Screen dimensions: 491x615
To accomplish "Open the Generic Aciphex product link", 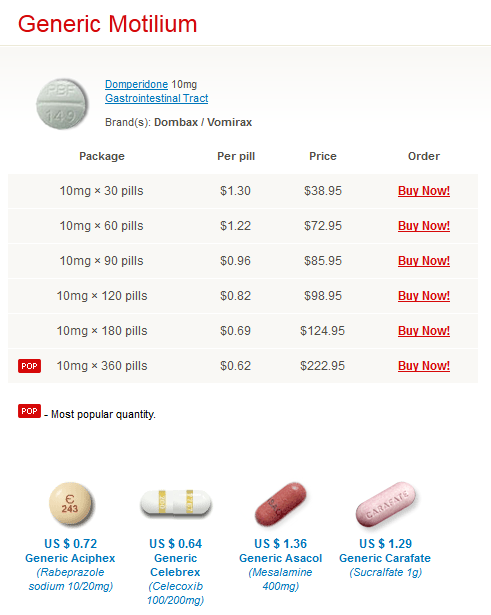I will point(70,558).
